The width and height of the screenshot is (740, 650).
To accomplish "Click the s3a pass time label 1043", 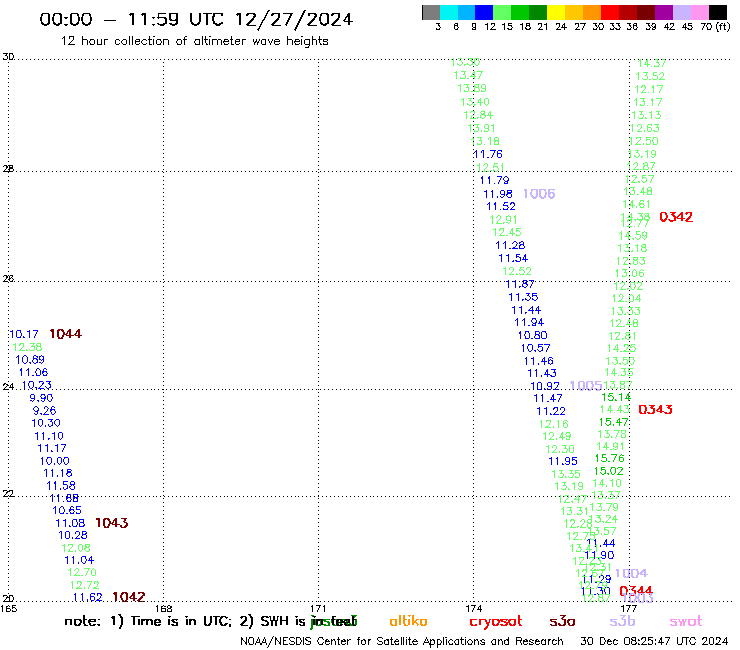I will (112, 523).
